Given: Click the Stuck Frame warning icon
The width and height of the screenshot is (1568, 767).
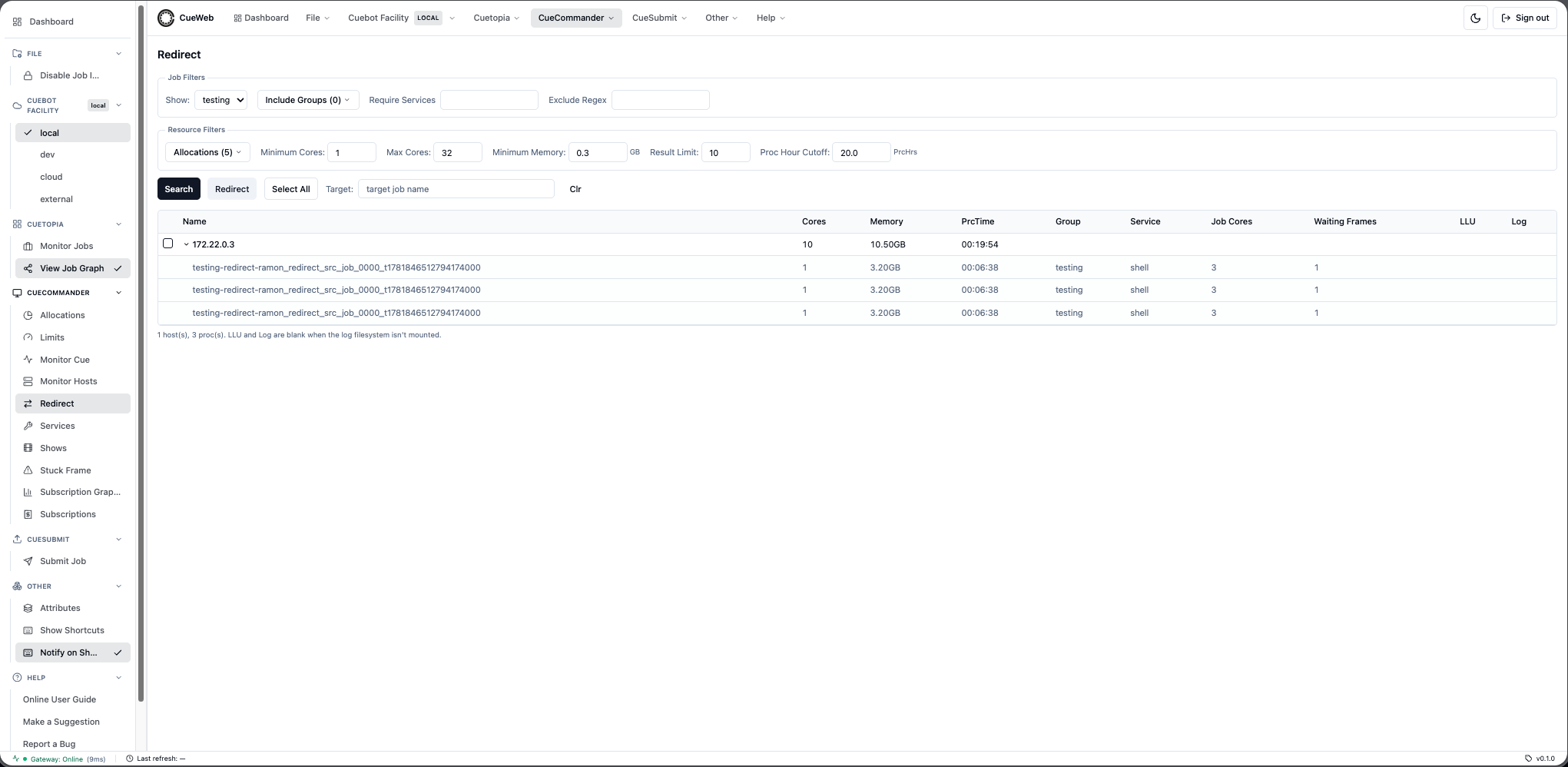Looking at the screenshot, I should 28,470.
